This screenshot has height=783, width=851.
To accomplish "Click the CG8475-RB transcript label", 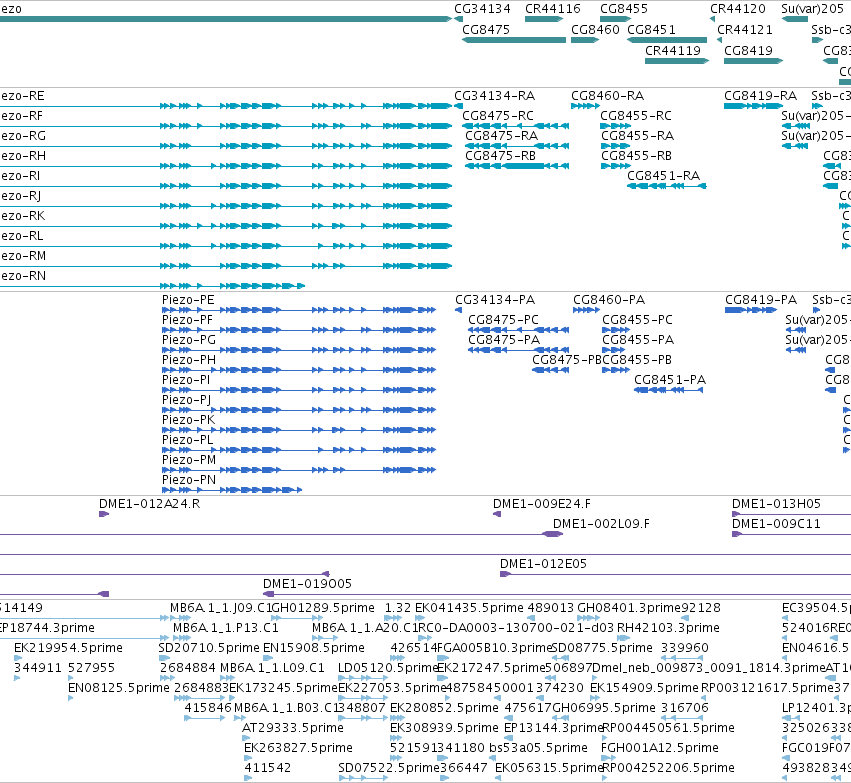I will click(x=500, y=156).
